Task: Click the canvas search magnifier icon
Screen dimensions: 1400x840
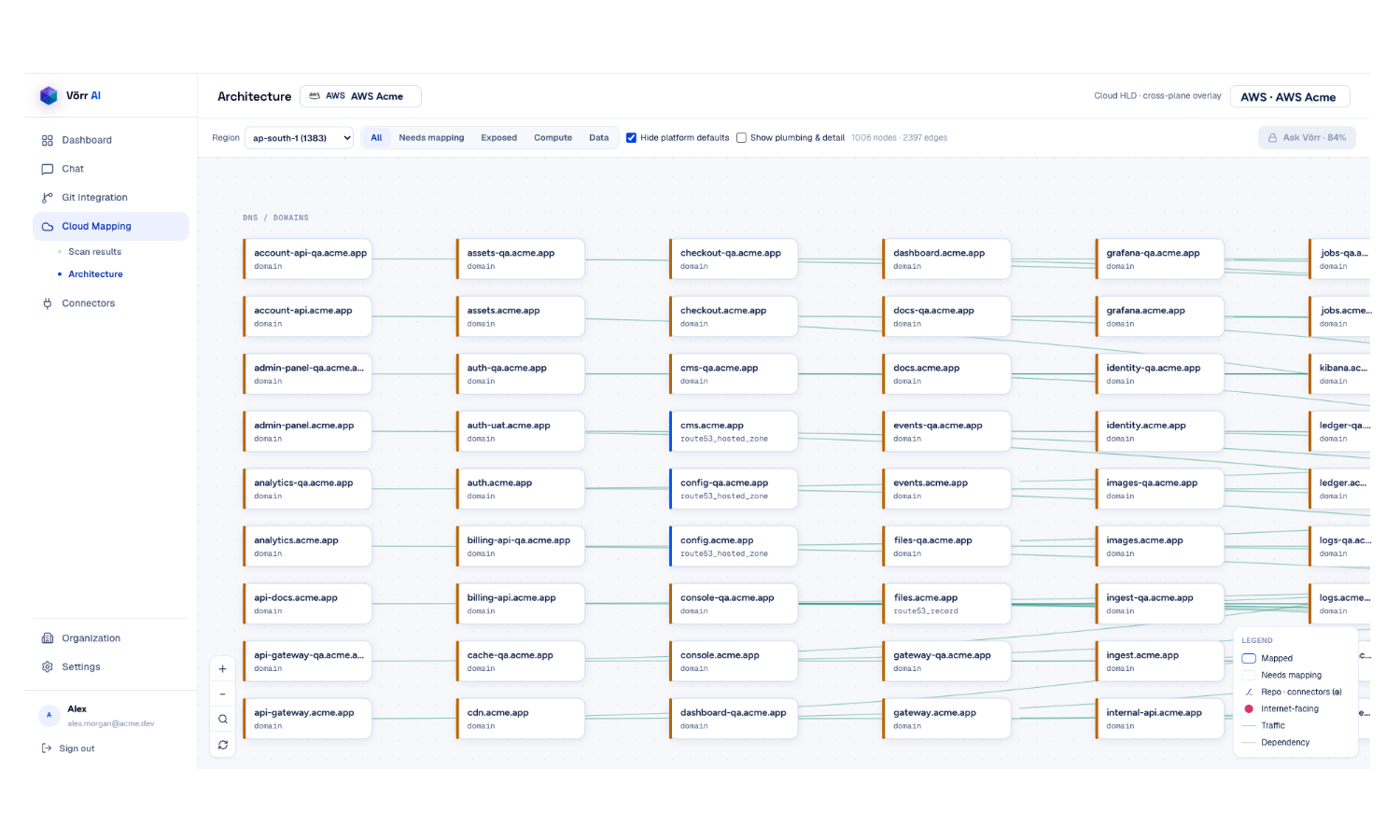Action: (223, 720)
